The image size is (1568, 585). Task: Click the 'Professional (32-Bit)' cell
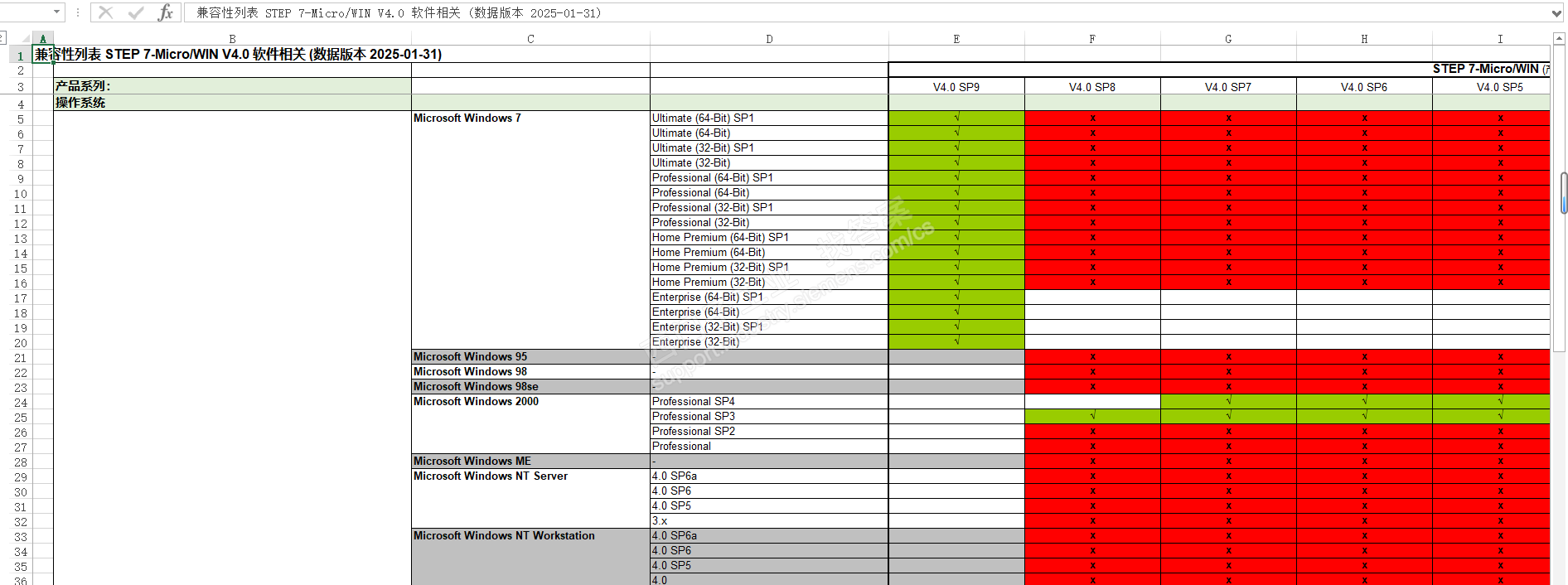point(769,223)
